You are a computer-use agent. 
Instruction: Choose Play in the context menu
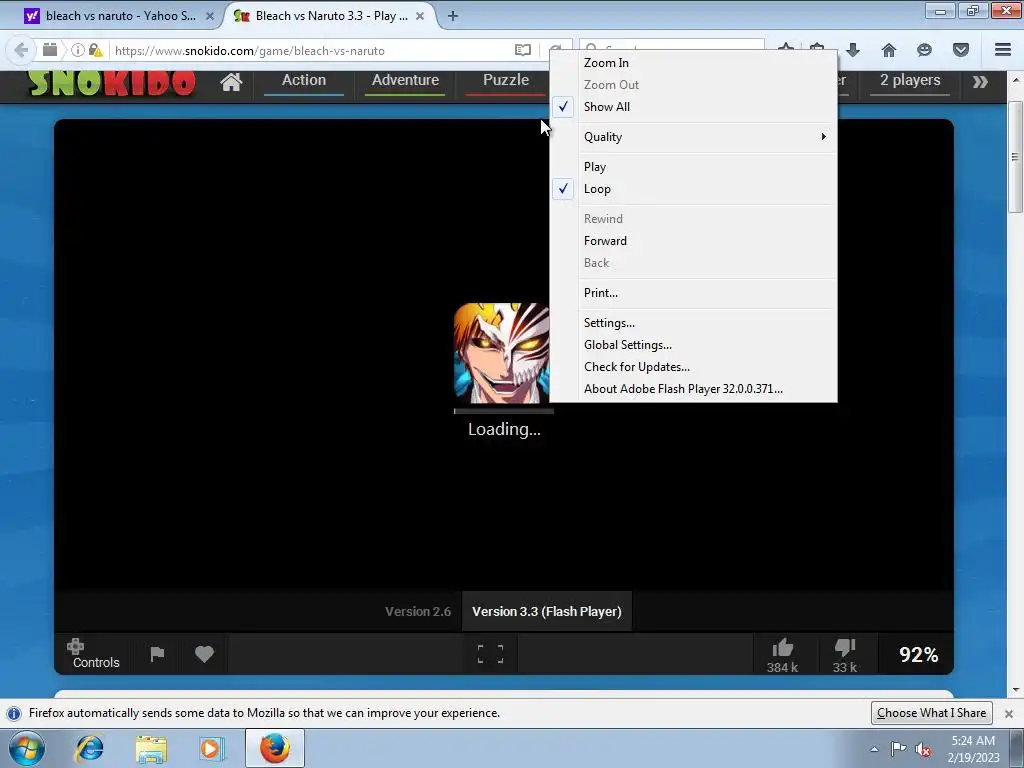point(693,167)
